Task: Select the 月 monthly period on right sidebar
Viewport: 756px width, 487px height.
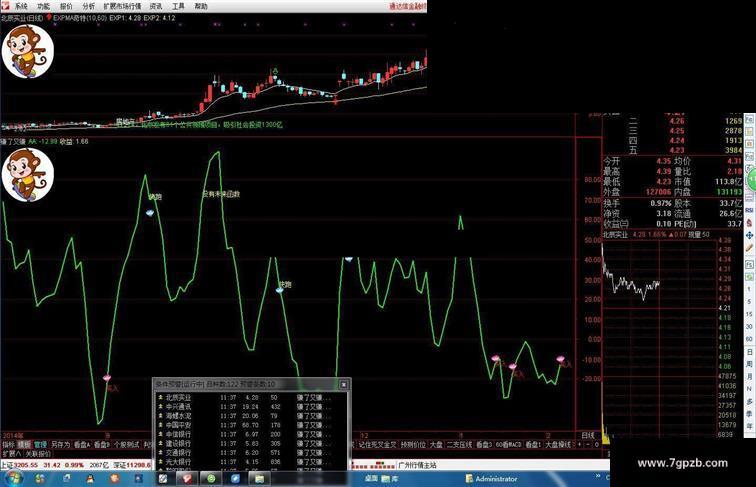Action: click(749, 377)
